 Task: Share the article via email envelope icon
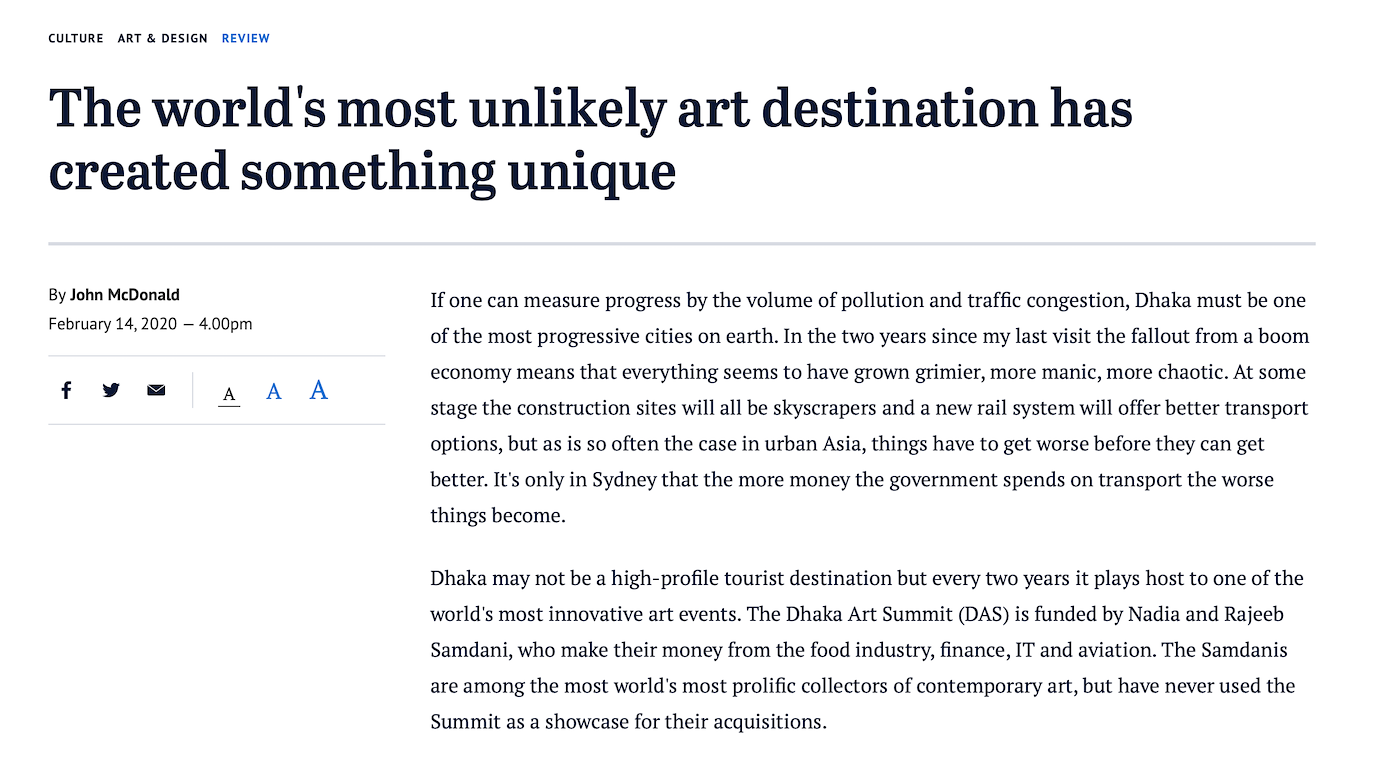pyautogui.click(x=156, y=390)
